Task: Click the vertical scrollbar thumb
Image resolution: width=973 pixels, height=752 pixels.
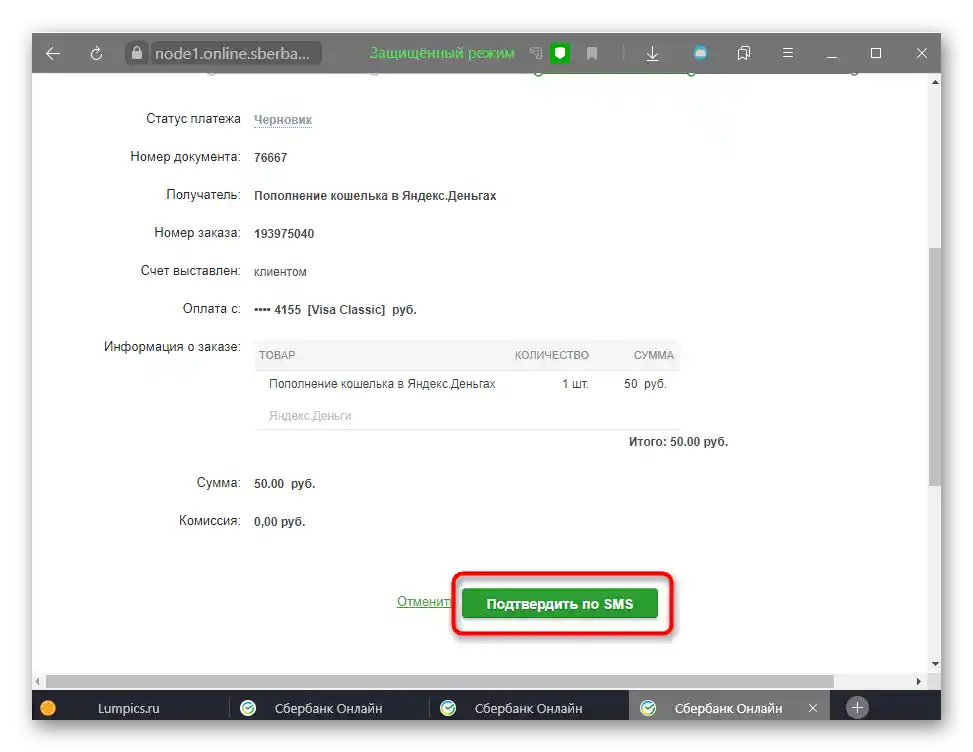Action: [935, 366]
